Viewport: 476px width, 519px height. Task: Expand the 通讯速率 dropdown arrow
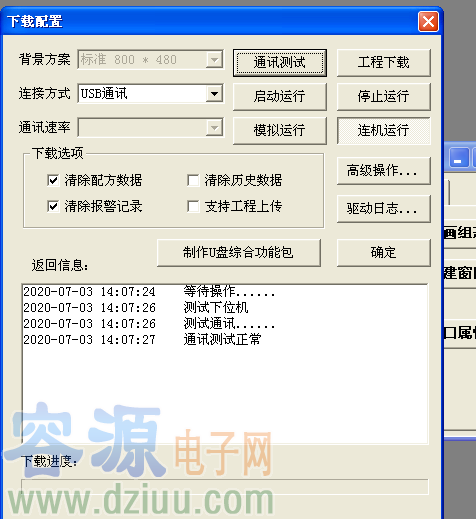click(214, 127)
